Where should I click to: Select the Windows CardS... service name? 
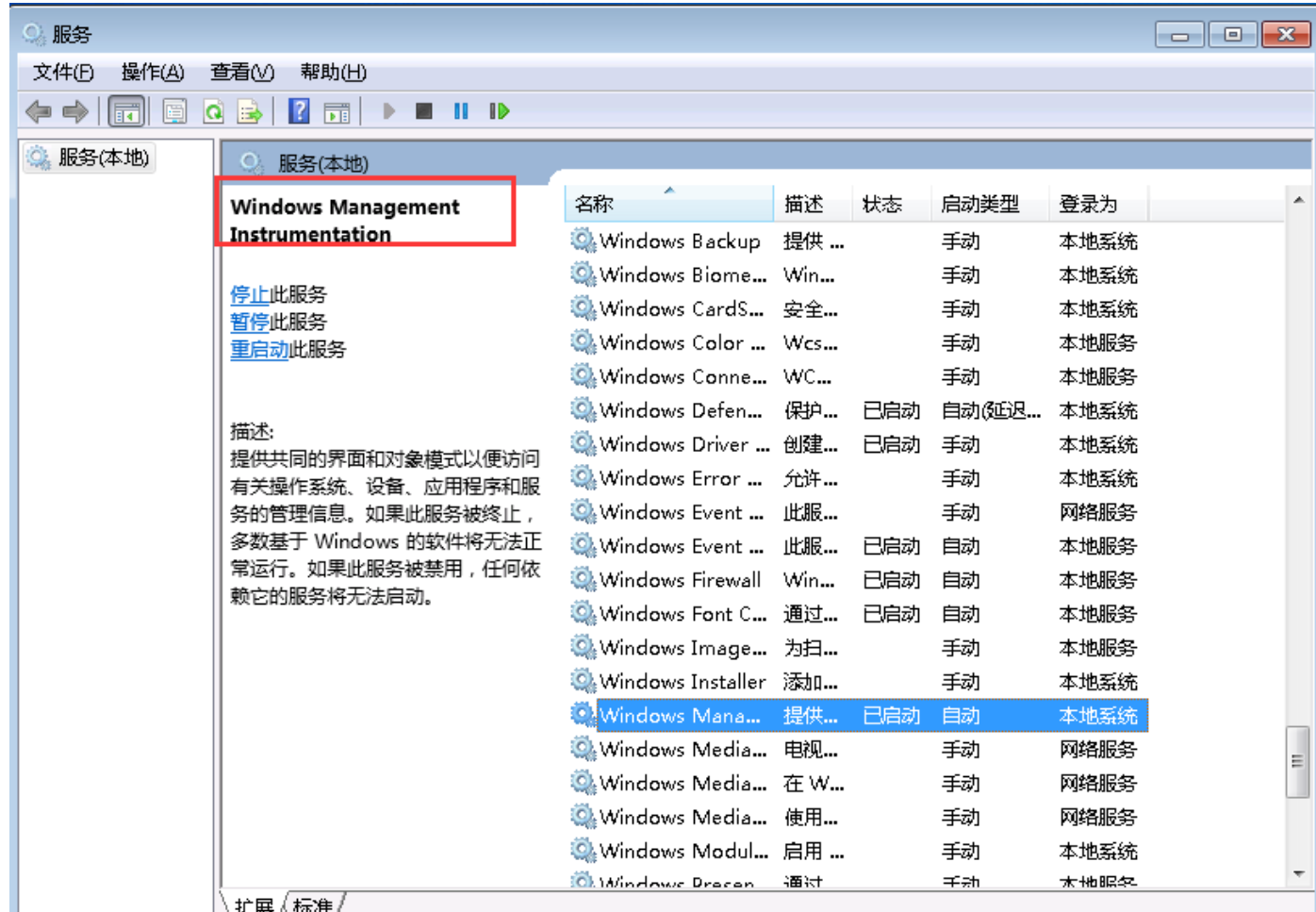pos(682,309)
